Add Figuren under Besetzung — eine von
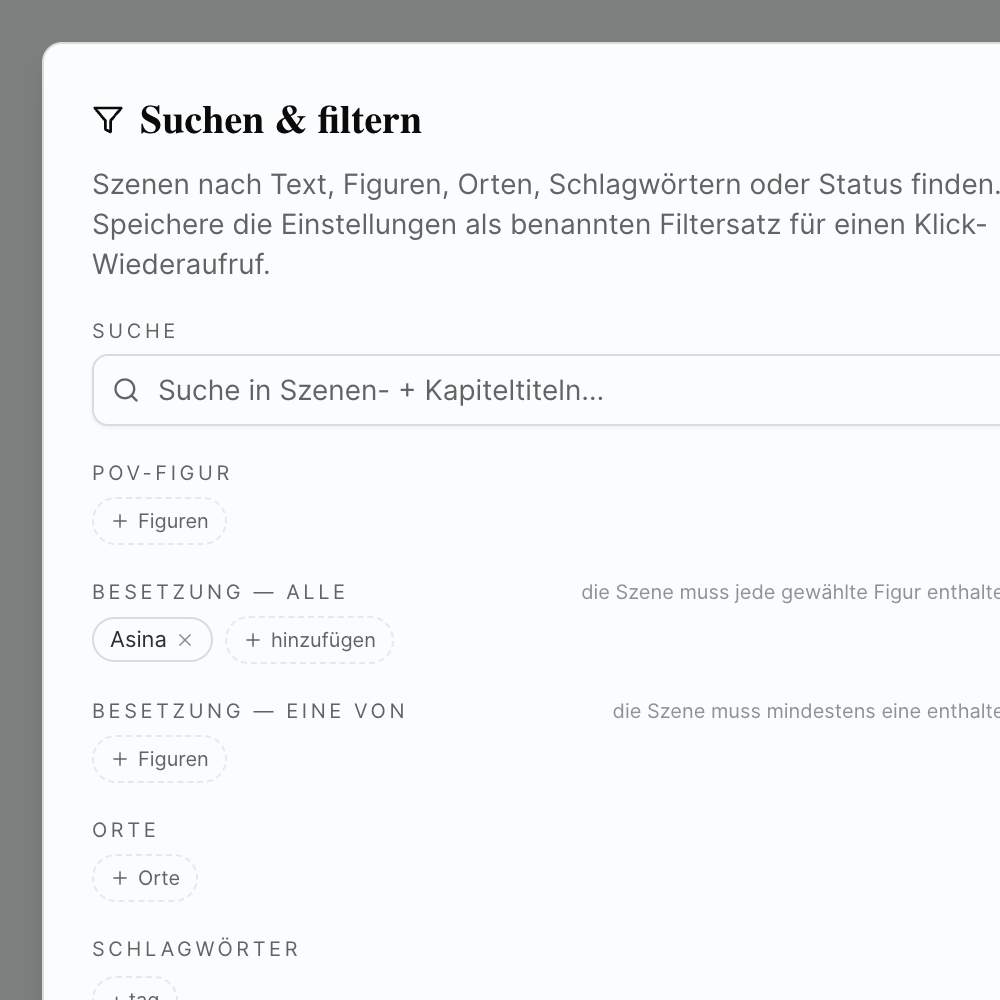Viewport: 1000px width, 1000px height. pos(160,759)
